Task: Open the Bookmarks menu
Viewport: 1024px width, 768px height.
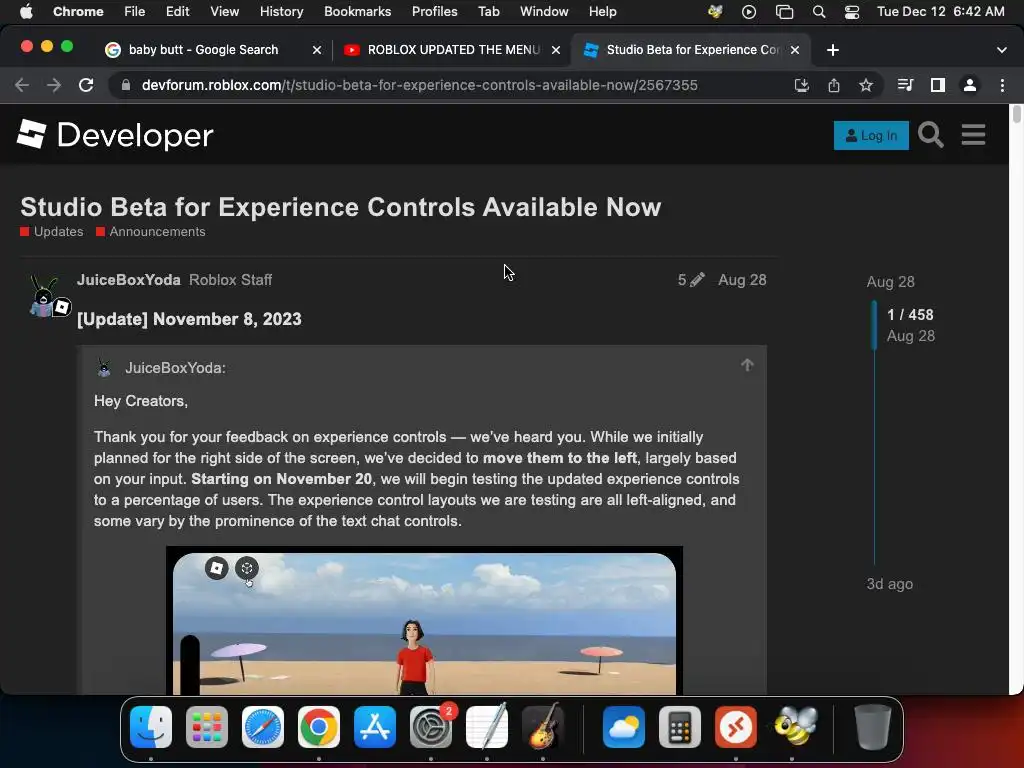Action: [x=357, y=12]
